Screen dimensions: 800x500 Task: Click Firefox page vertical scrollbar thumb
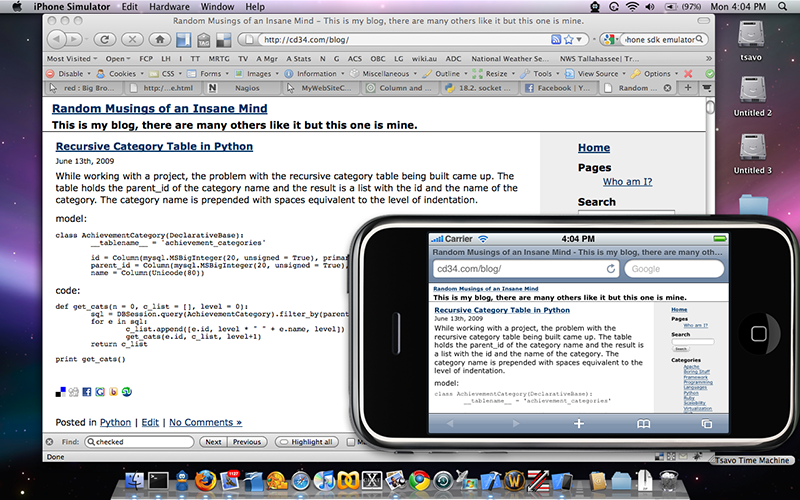click(710, 107)
